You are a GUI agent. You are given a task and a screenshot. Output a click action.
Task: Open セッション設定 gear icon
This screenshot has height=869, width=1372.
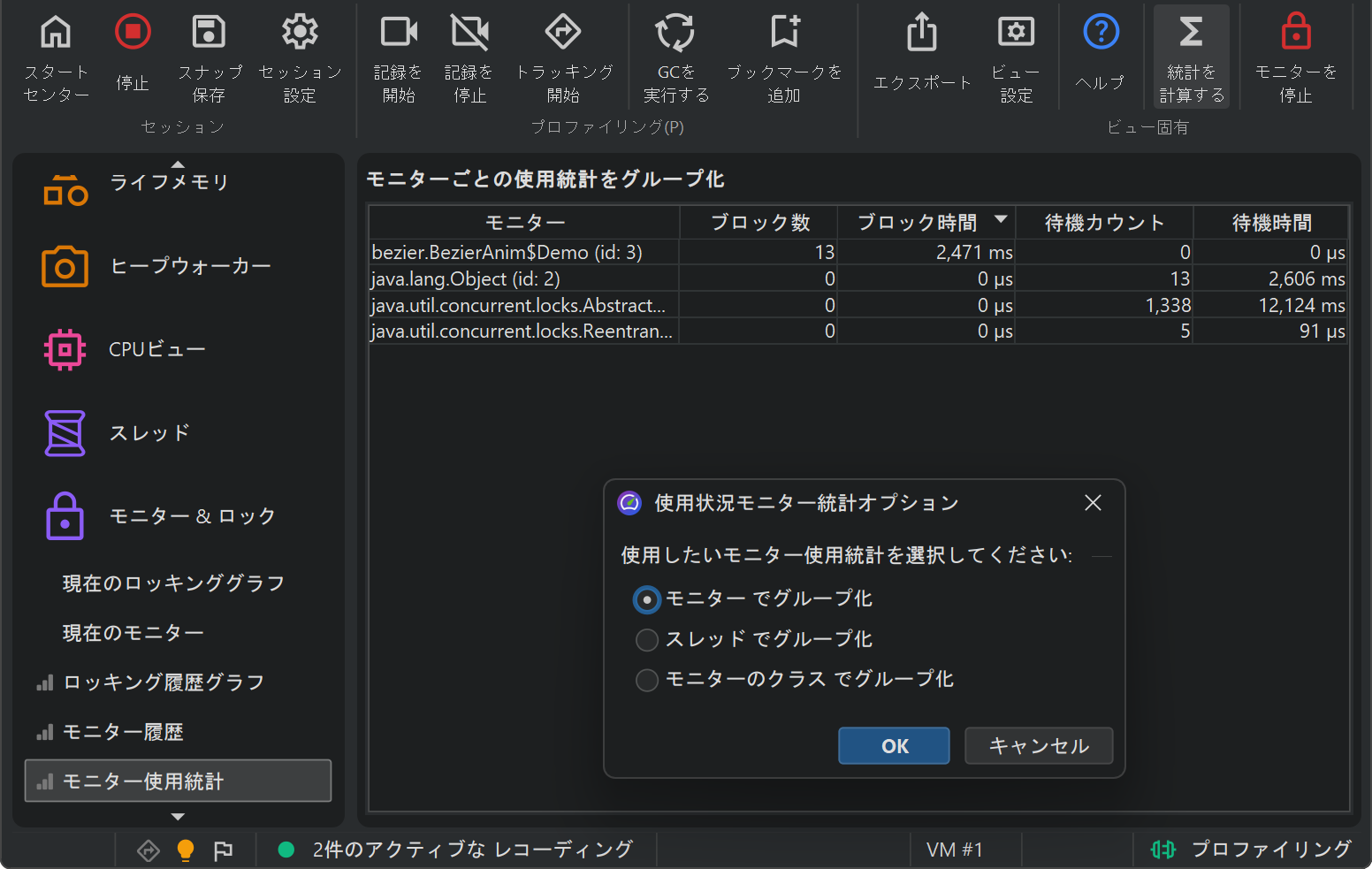(x=300, y=33)
